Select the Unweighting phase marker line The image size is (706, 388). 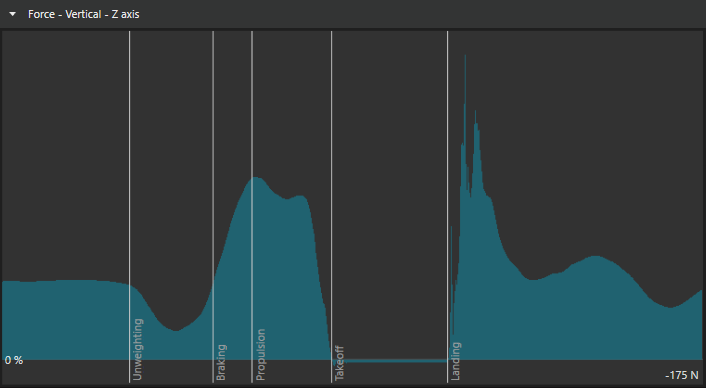coord(130,207)
